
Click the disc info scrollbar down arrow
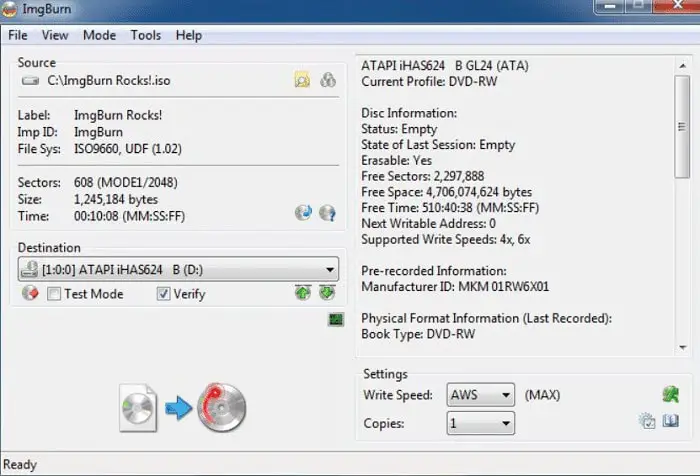(x=683, y=347)
